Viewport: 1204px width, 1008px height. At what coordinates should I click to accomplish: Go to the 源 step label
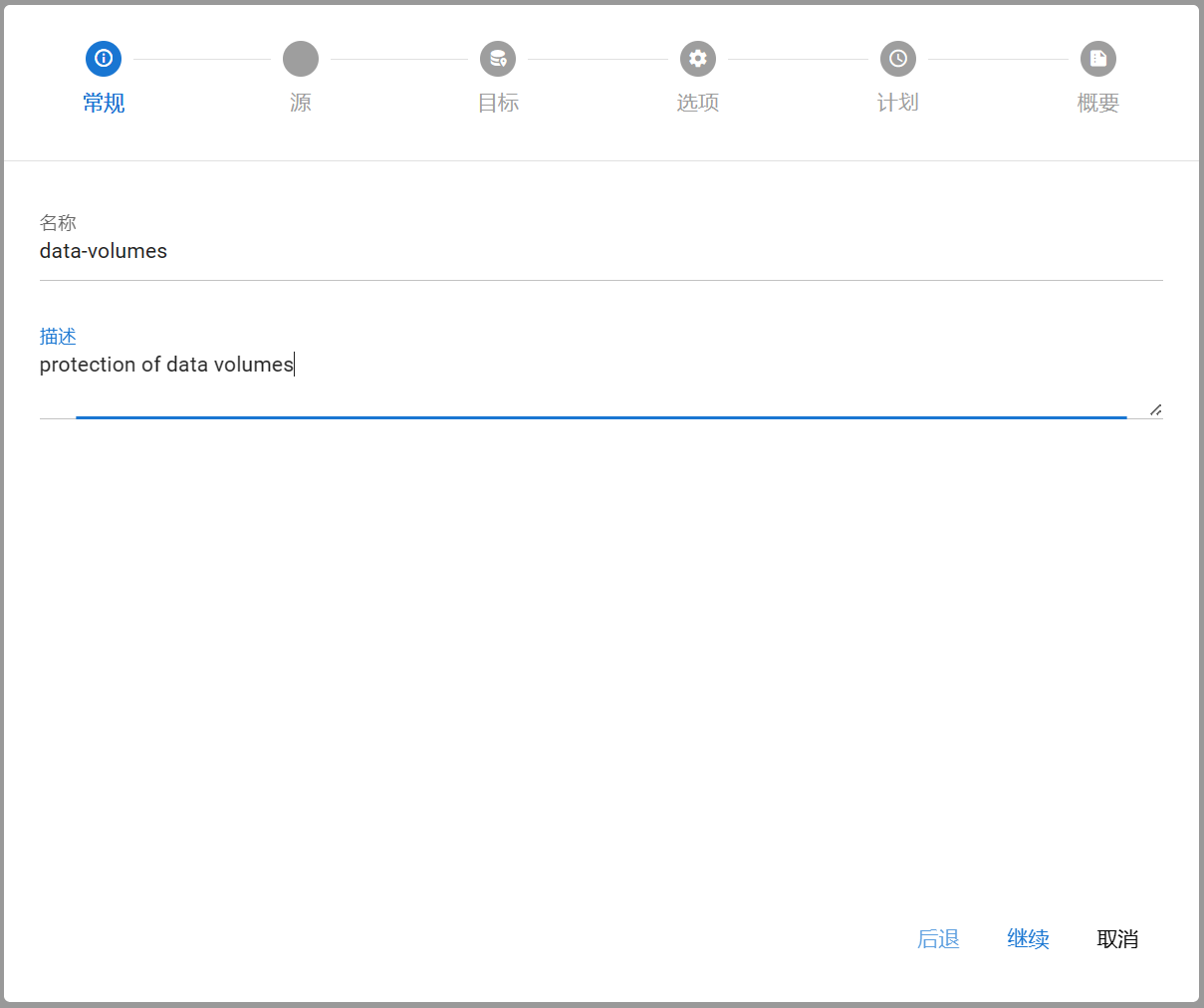(301, 103)
